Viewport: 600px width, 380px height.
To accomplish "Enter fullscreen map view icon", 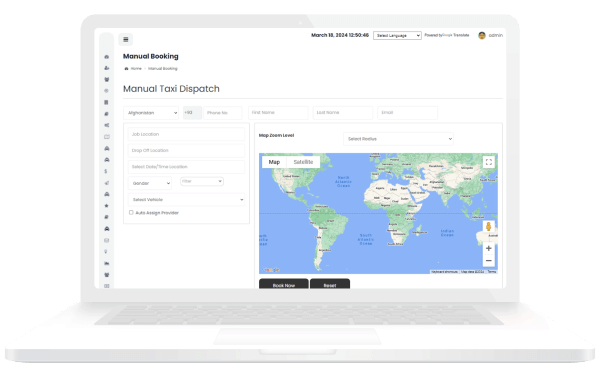I will (x=489, y=162).
